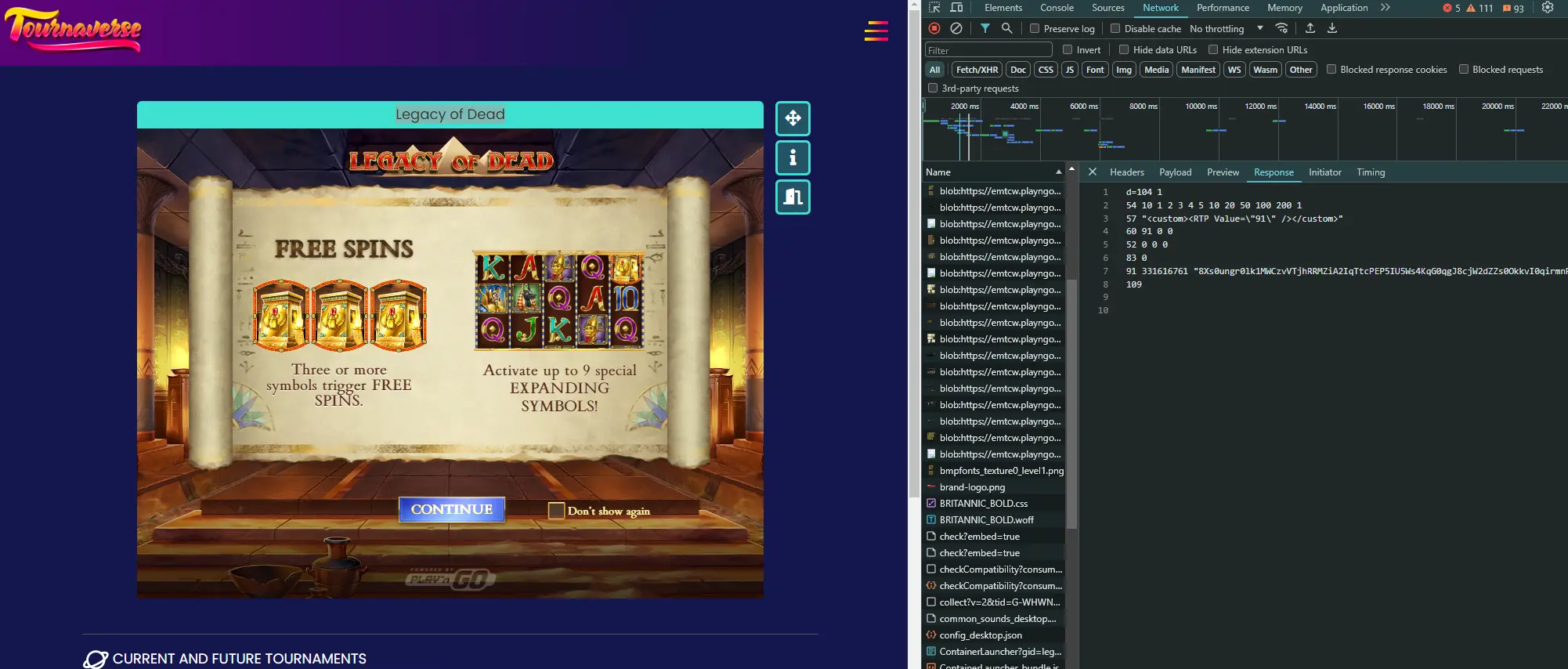Check Hide extension URLs
The height and width of the screenshot is (669, 1568).
[1213, 49]
